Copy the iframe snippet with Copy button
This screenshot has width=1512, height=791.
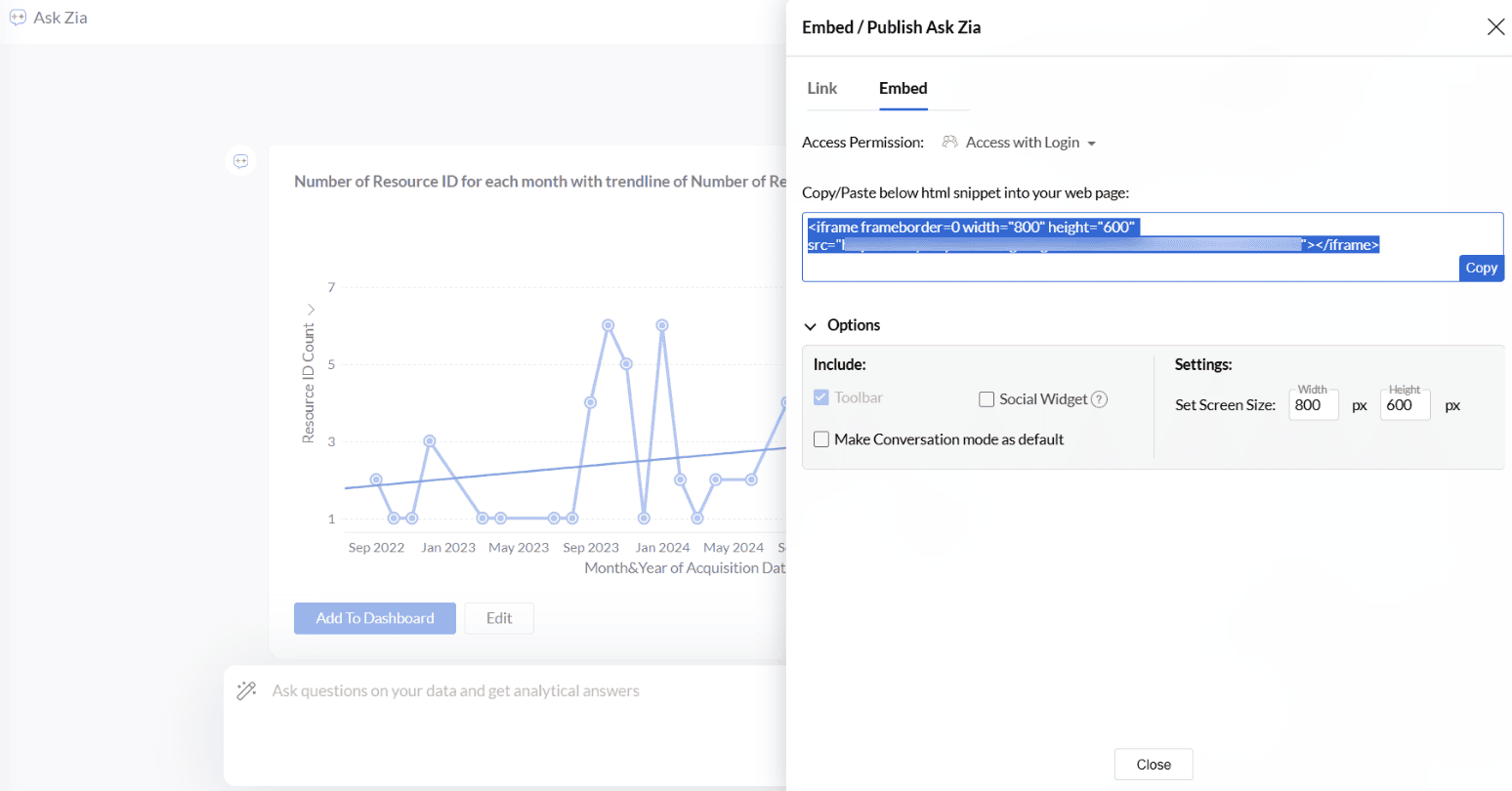coord(1481,268)
